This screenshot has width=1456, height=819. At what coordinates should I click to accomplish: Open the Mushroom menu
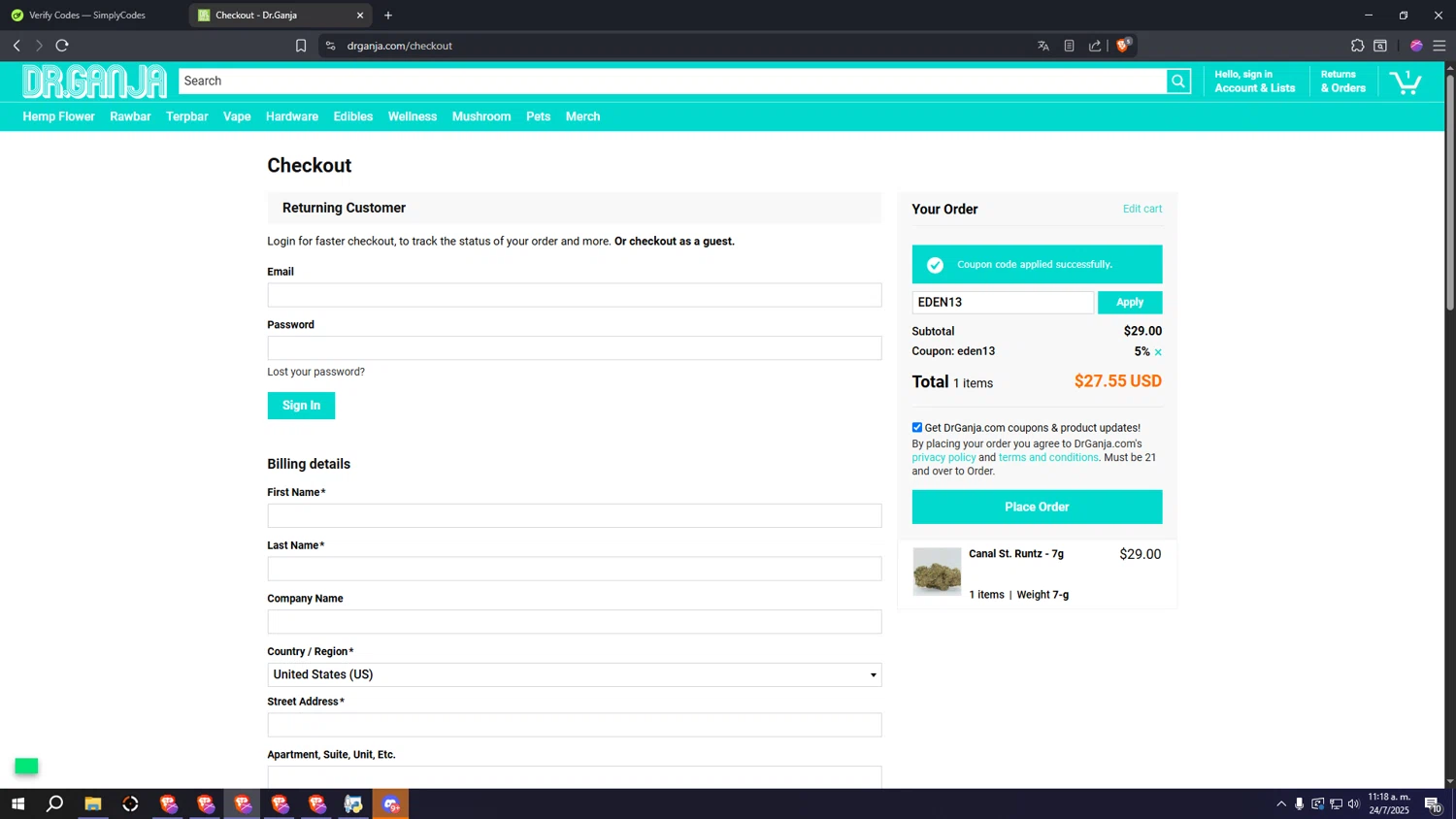pos(481,116)
